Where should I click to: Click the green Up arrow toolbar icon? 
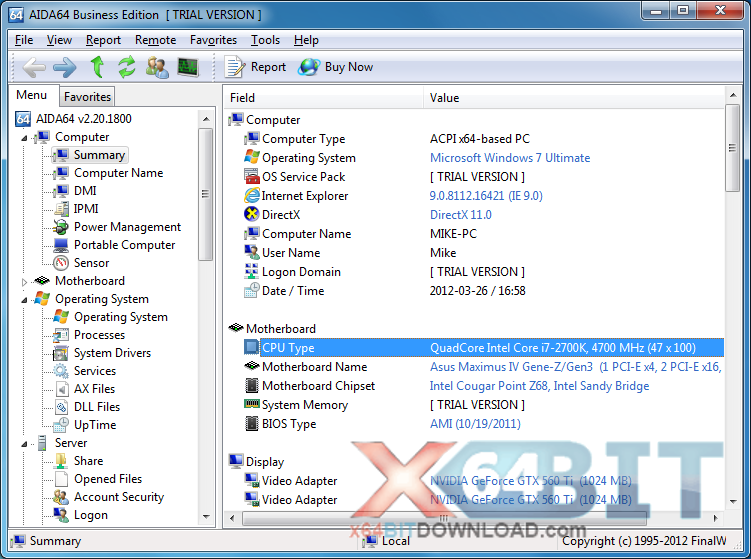pyautogui.click(x=98, y=67)
